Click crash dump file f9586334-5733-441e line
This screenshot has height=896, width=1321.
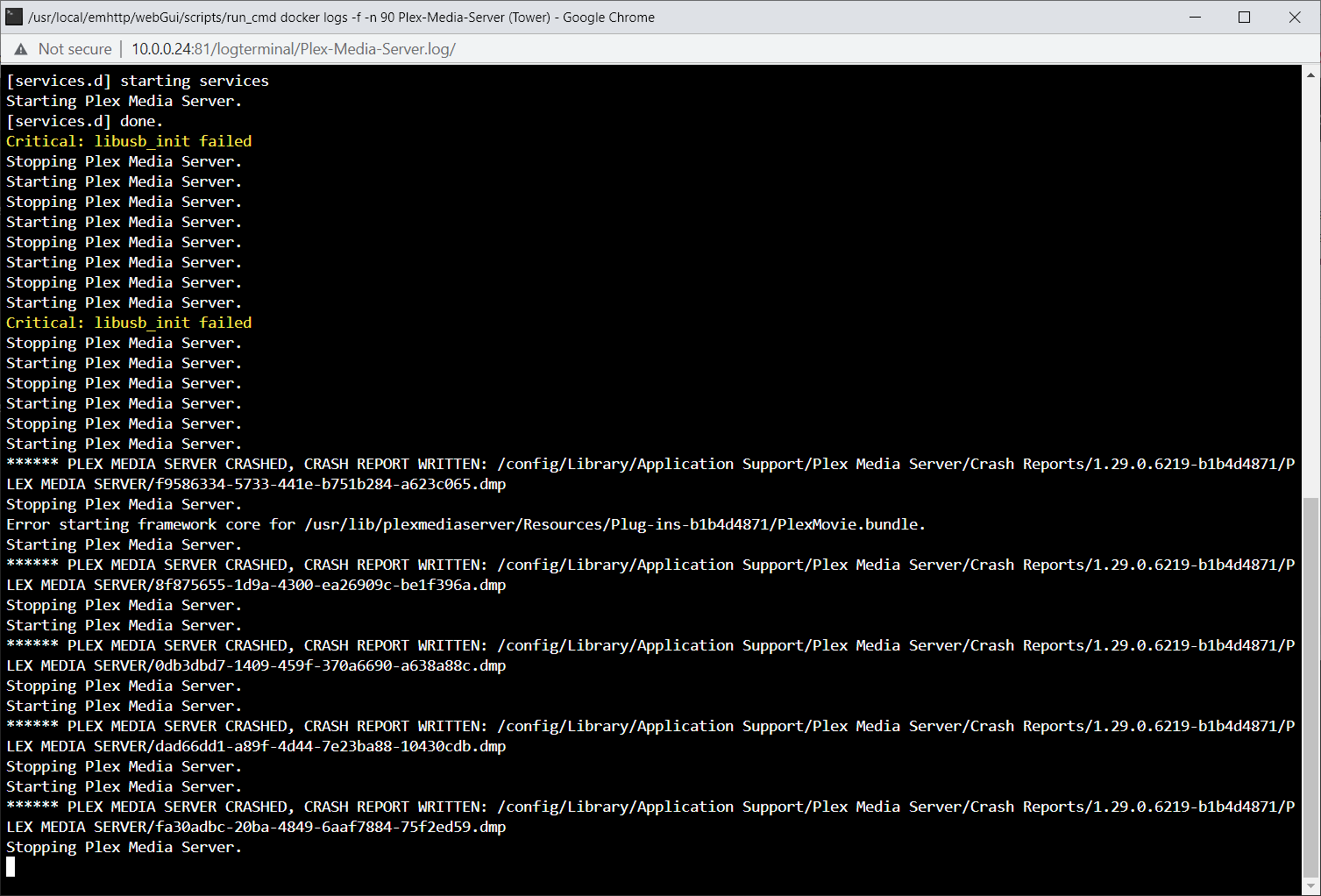coord(256,484)
